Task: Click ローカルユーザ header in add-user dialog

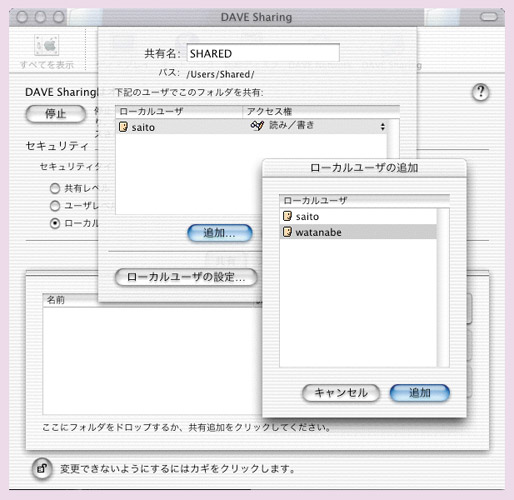Action: pos(364,200)
